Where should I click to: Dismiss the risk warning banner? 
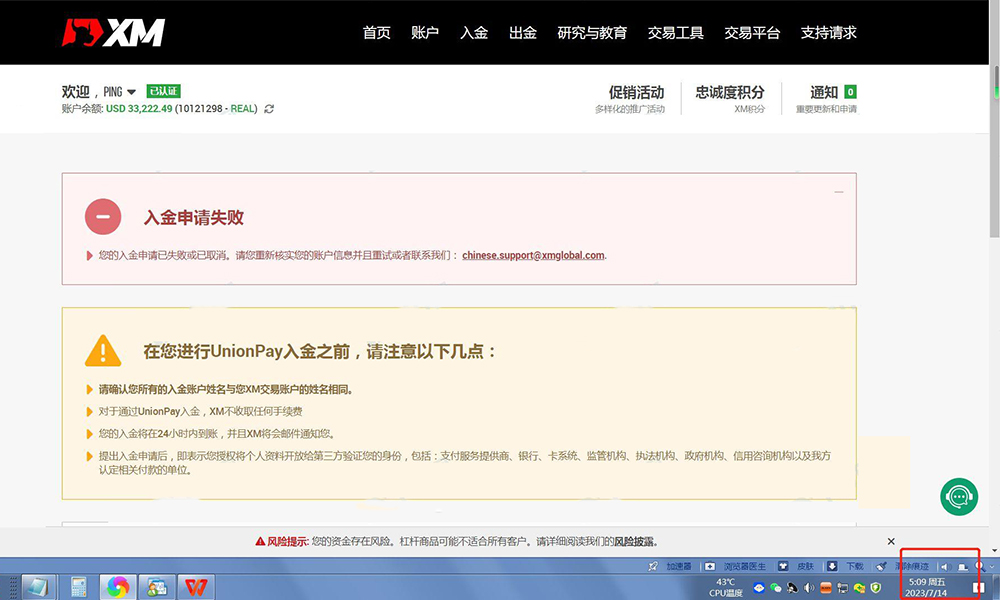tap(891, 541)
